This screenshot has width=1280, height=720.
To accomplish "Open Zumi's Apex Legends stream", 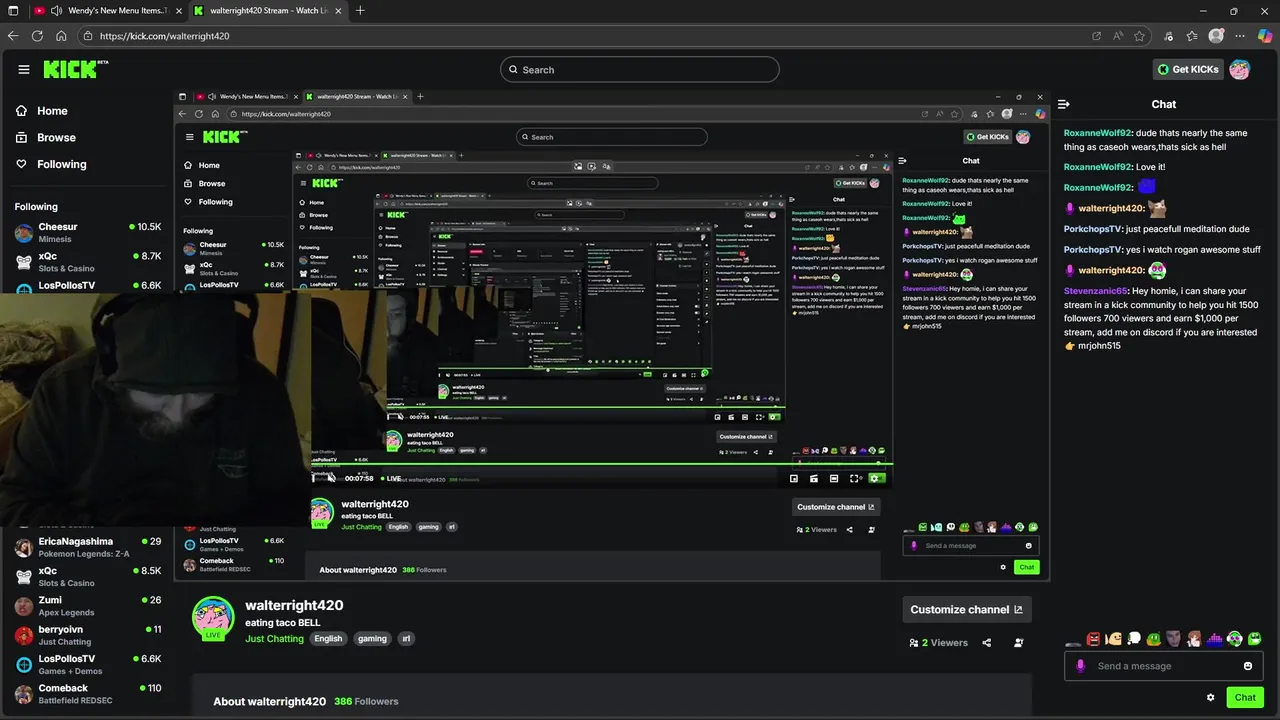I will [88, 606].
